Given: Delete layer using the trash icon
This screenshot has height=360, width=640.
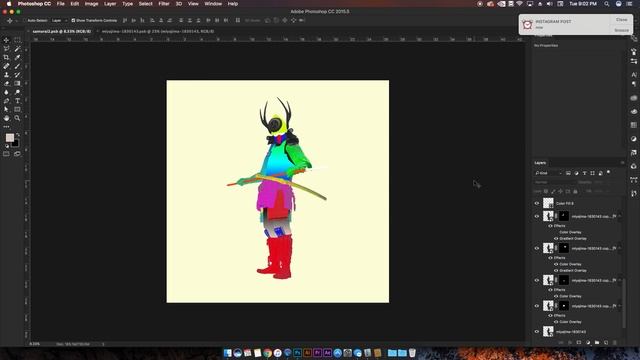Looking at the screenshot, I should tap(615, 342).
